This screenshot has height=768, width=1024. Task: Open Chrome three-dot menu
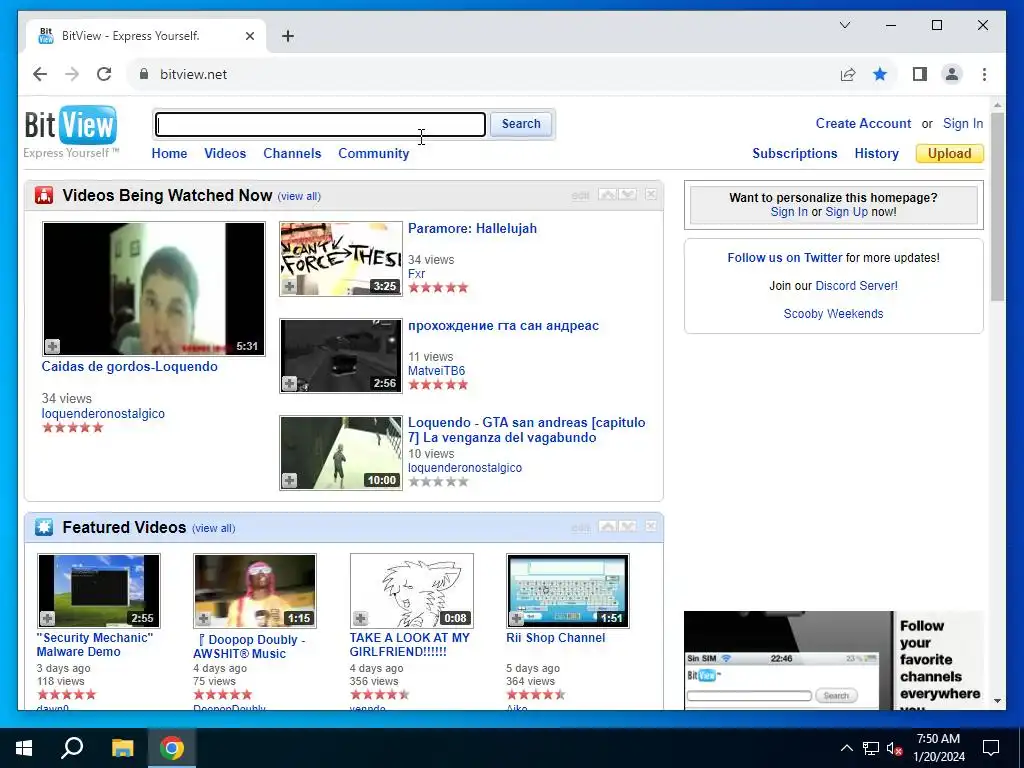(x=984, y=74)
